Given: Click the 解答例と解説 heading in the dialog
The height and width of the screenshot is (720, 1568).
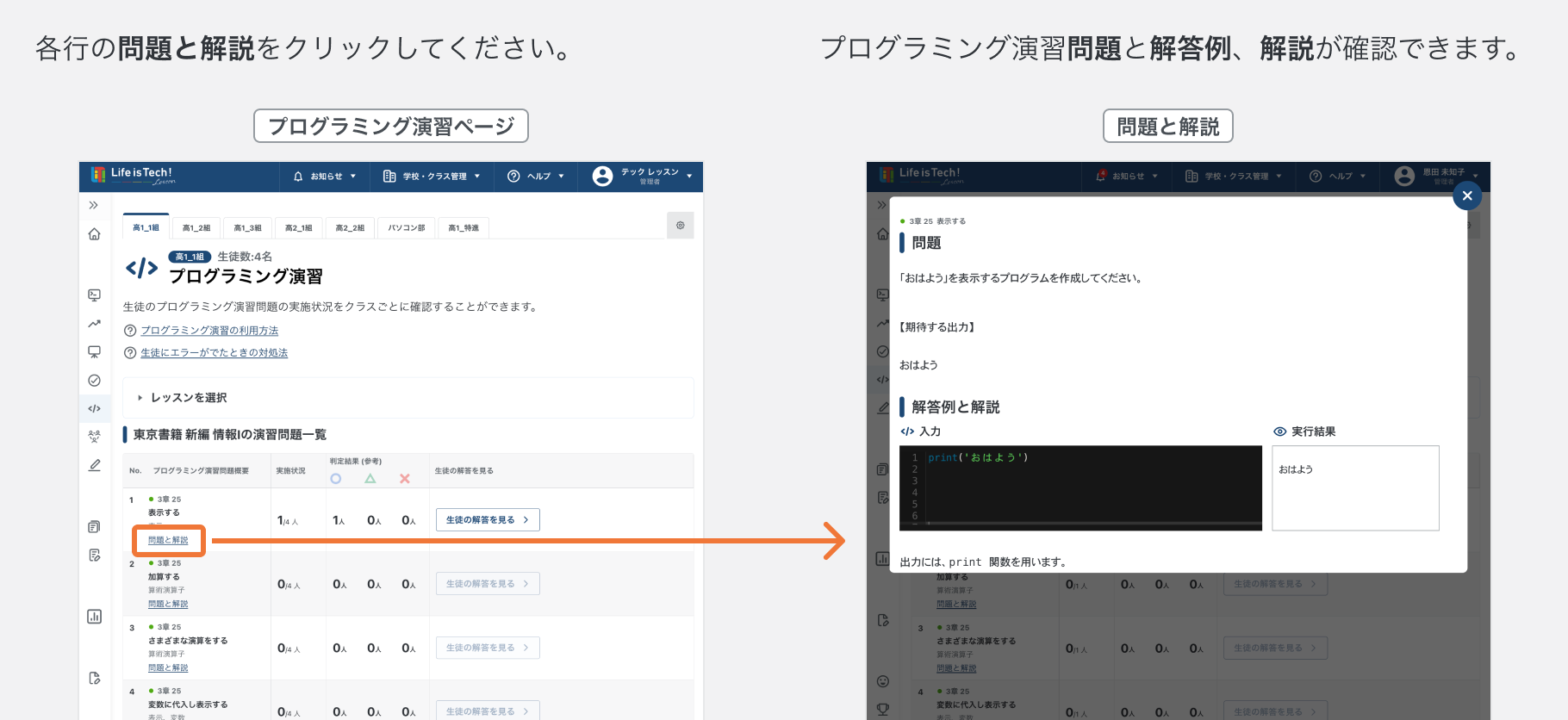Looking at the screenshot, I should coord(955,407).
